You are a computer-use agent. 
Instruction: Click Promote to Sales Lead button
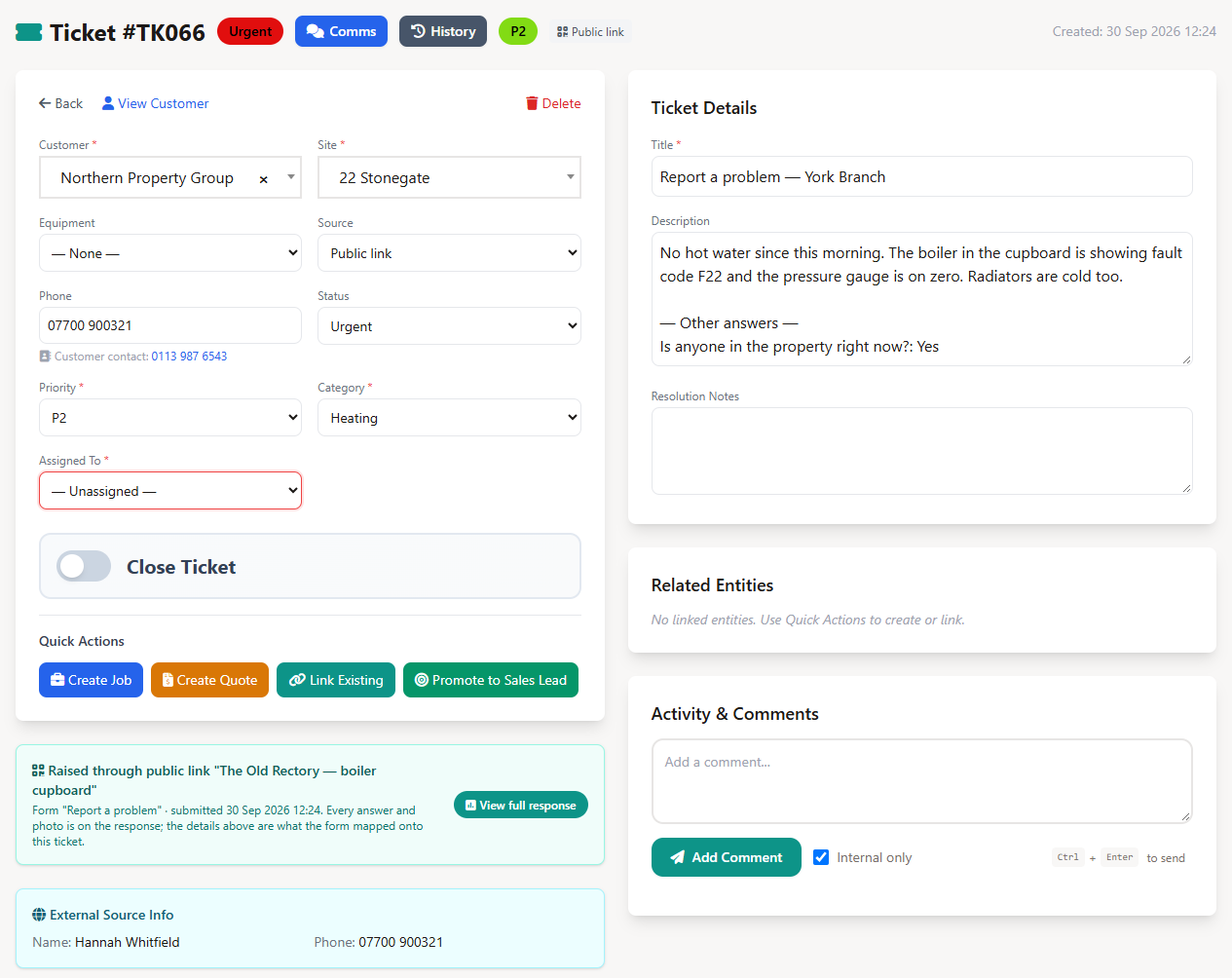491,680
